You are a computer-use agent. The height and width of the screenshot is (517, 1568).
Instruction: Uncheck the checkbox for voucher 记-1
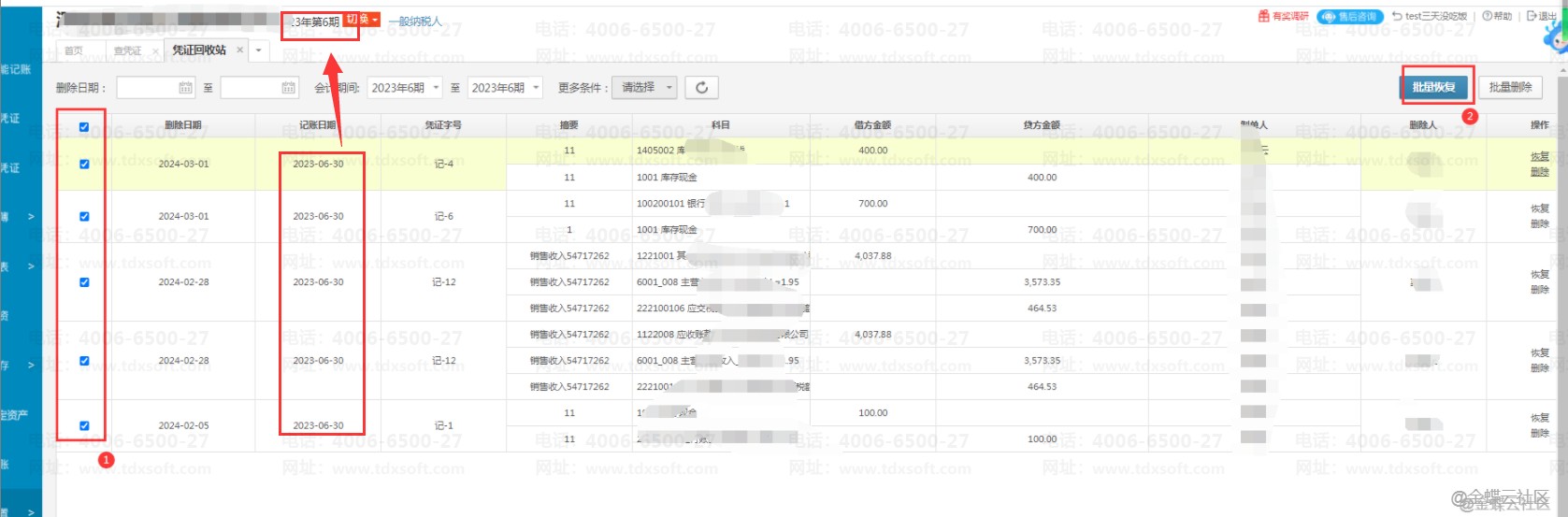pos(84,425)
